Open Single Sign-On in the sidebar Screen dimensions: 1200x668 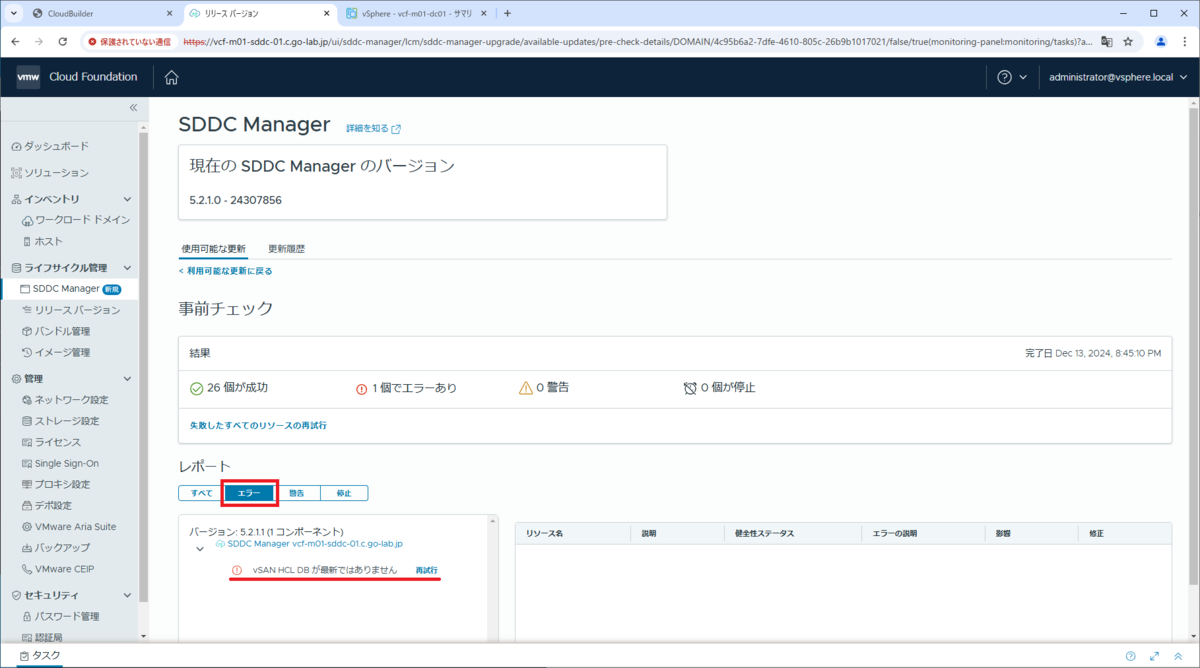pyautogui.click(x=60, y=463)
